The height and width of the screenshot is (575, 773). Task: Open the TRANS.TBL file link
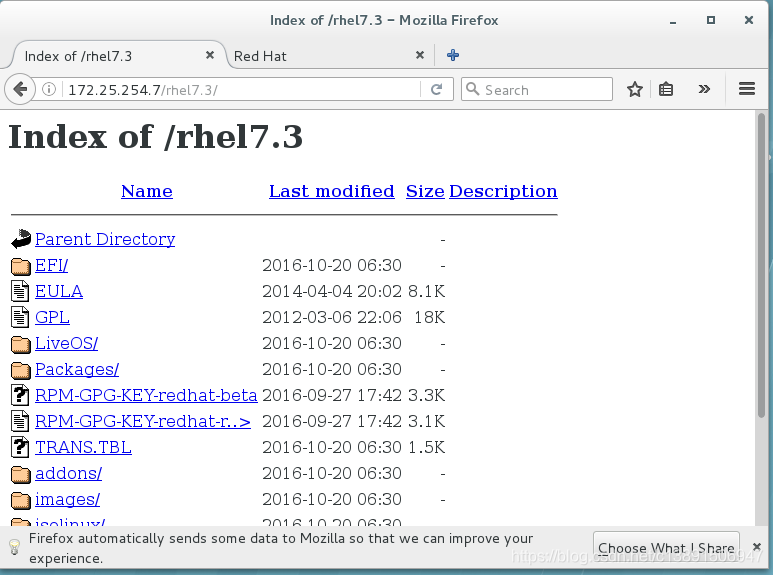click(x=83, y=447)
